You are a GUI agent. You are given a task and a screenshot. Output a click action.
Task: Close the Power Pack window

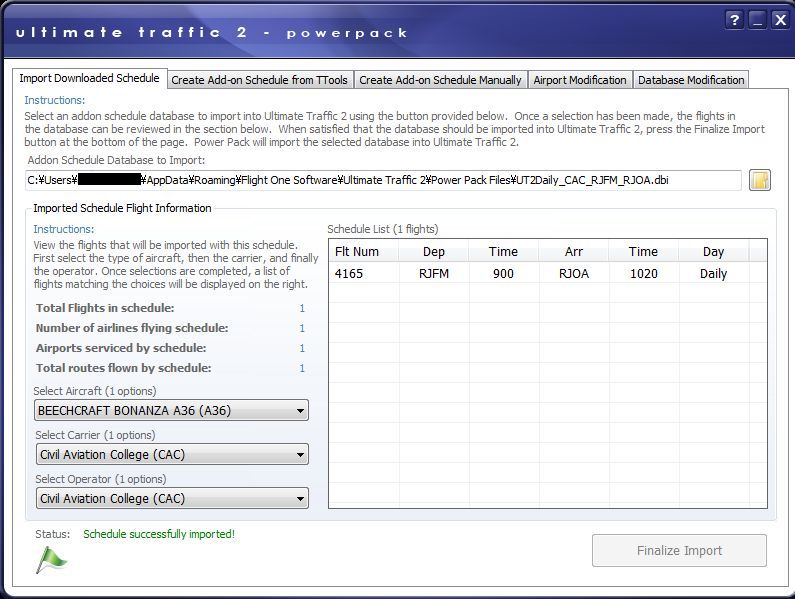[780, 20]
